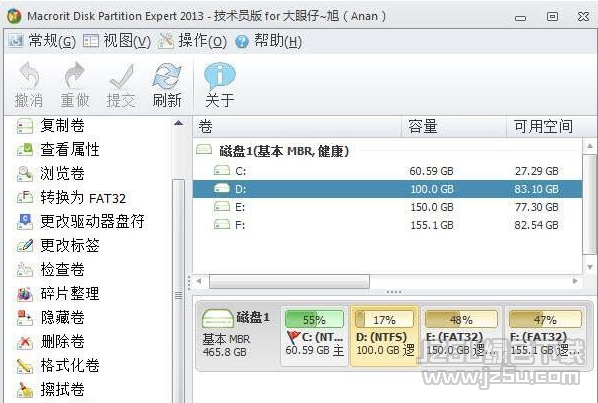Select the Copy Volume (复制卷) icon
Screen dimensions: 598x403
[25, 126]
